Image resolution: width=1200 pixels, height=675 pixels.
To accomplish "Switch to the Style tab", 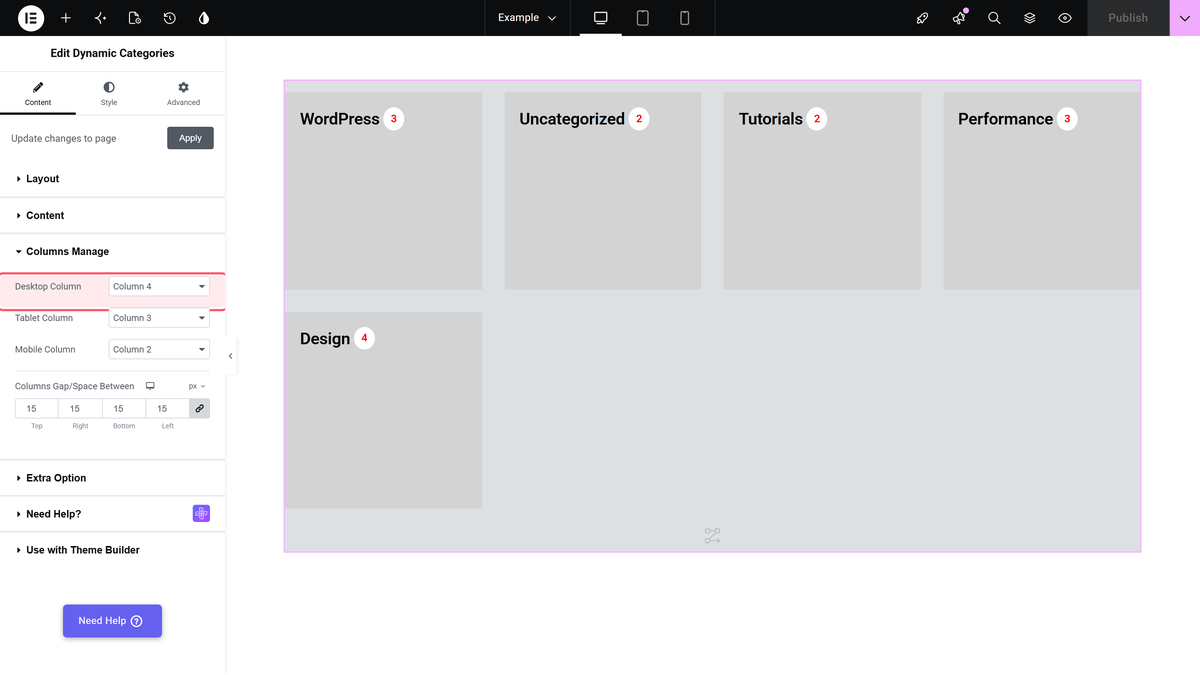I will (x=109, y=93).
